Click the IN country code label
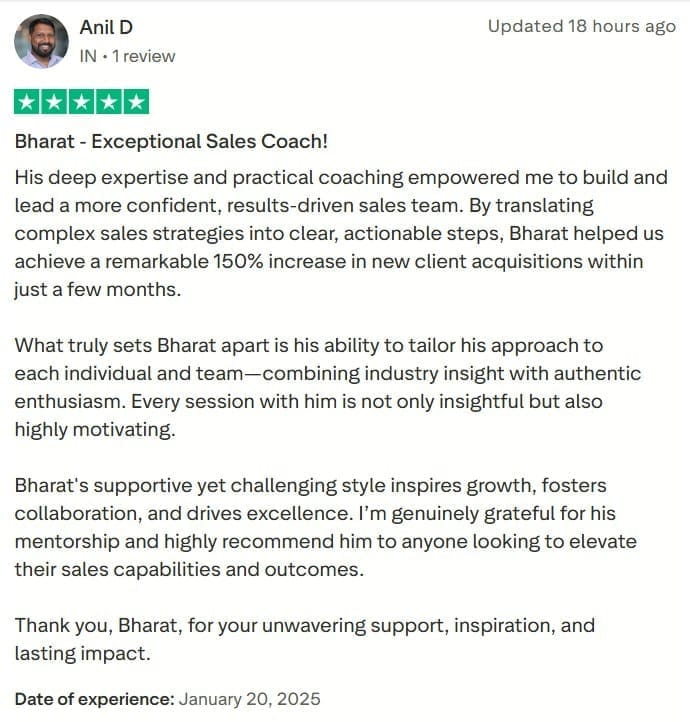This screenshot has height=722, width=690. click(88, 56)
